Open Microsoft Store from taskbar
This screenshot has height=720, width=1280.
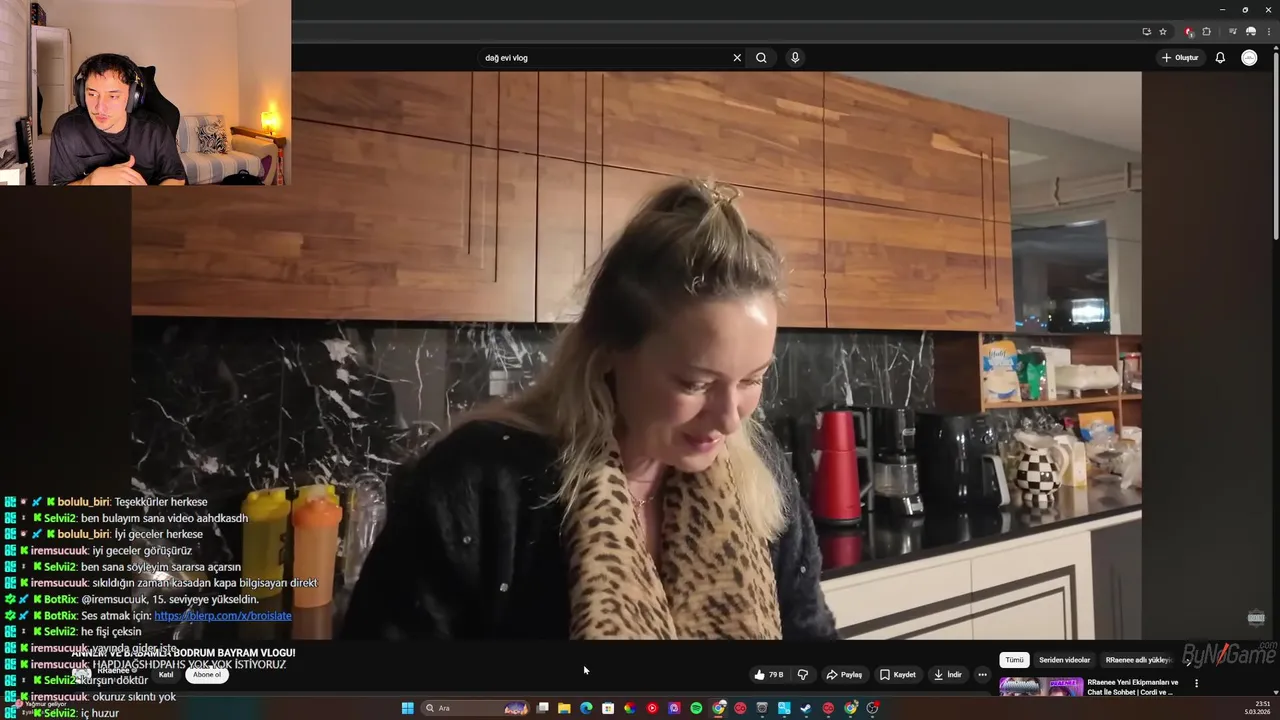608,708
